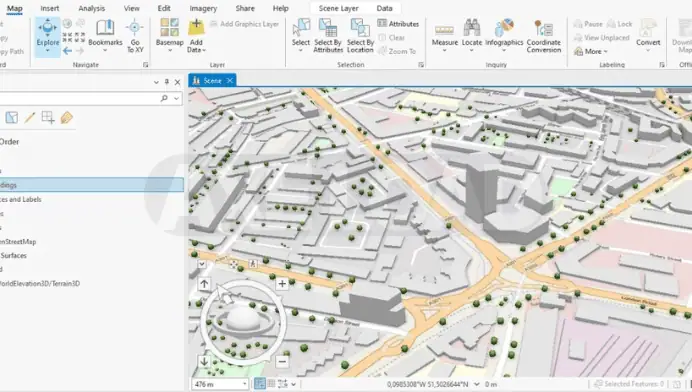Screen dimensions: 692x392
Task: Switch to List By Snapping icon
Action: tap(48, 117)
